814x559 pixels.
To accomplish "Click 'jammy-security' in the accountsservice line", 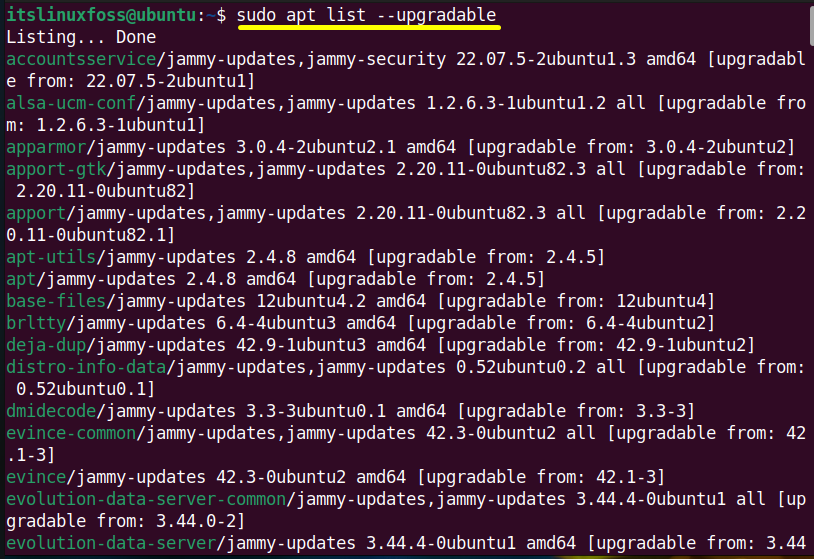I will (376, 59).
